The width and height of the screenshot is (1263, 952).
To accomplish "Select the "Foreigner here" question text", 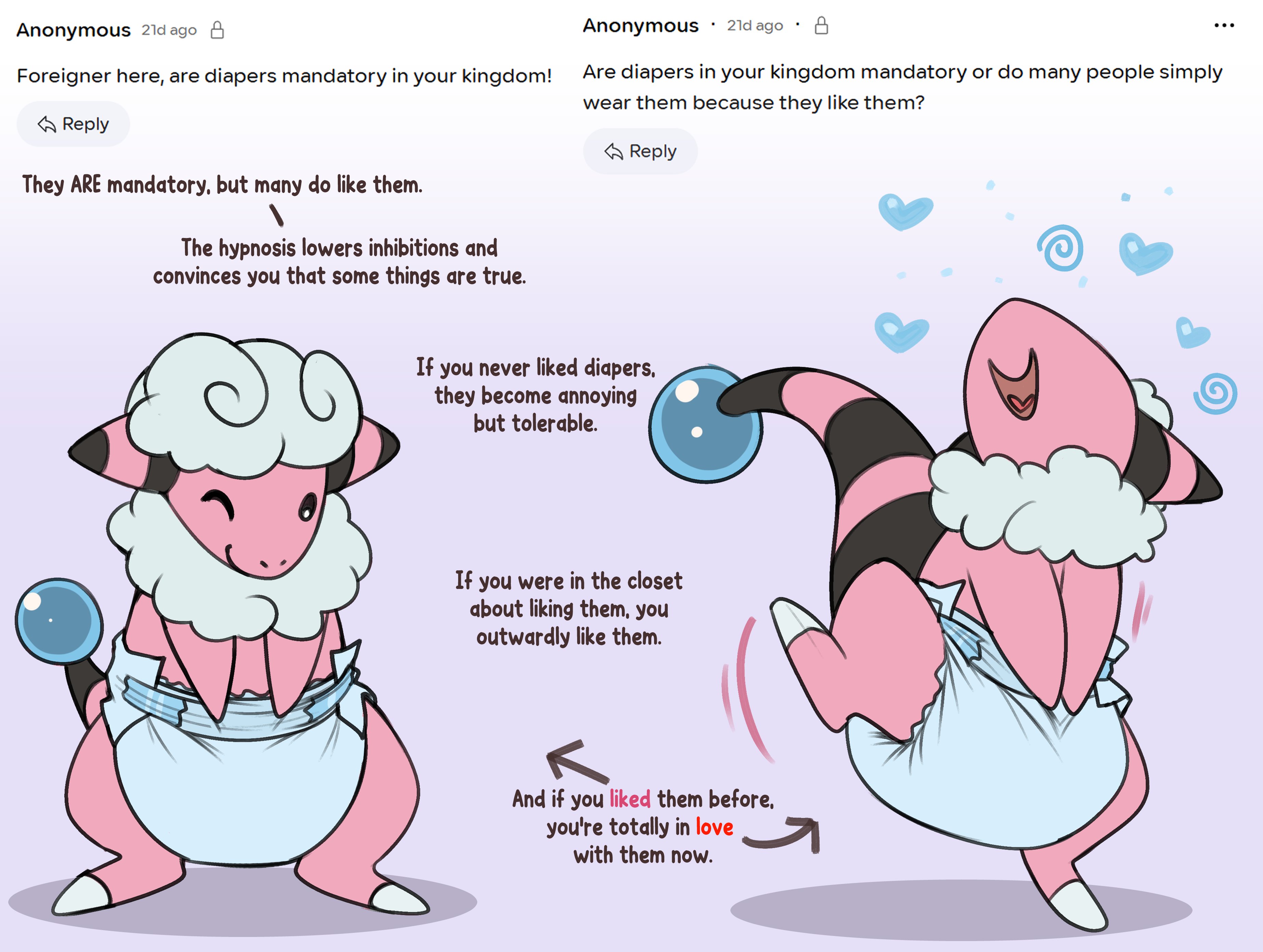I will pos(284,75).
